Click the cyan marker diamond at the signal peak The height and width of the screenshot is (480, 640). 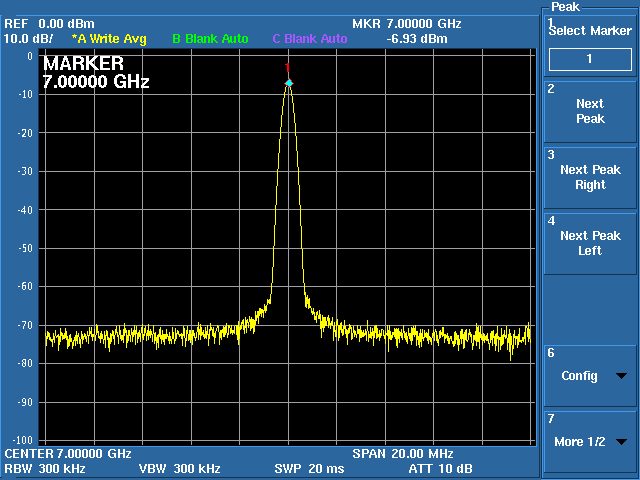(x=289, y=83)
